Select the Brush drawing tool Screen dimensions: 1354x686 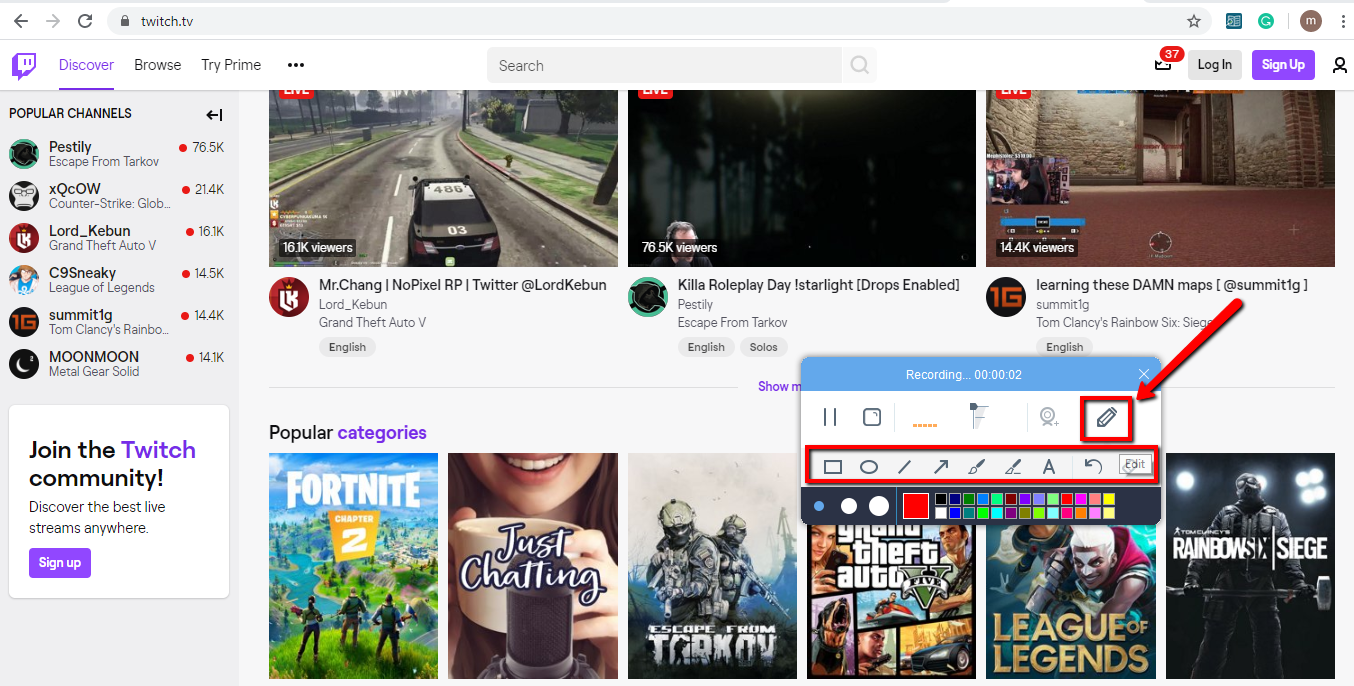pos(977,466)
